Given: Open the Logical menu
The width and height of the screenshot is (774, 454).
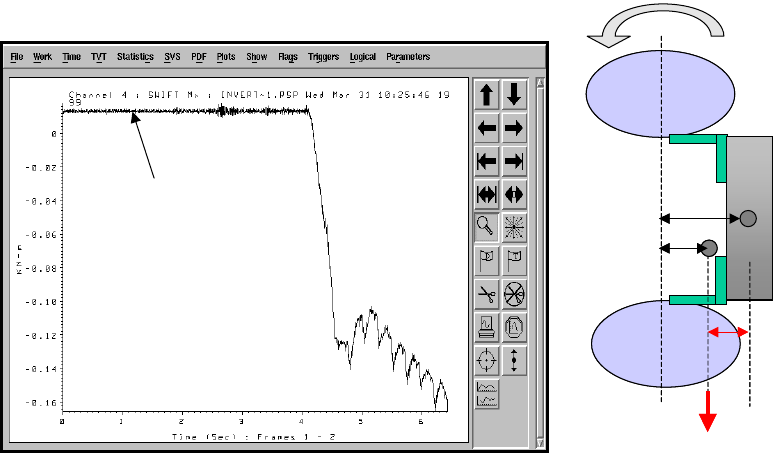Looking at the screenshot, I should pyautogui.click(x=363, y=57).
